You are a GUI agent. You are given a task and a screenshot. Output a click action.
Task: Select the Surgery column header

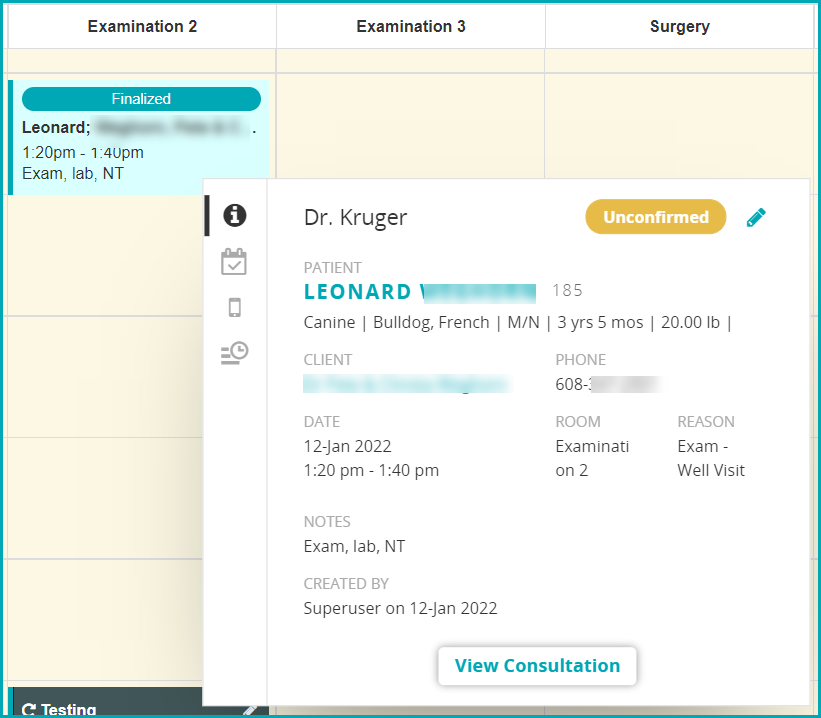[x=679, y=27]
